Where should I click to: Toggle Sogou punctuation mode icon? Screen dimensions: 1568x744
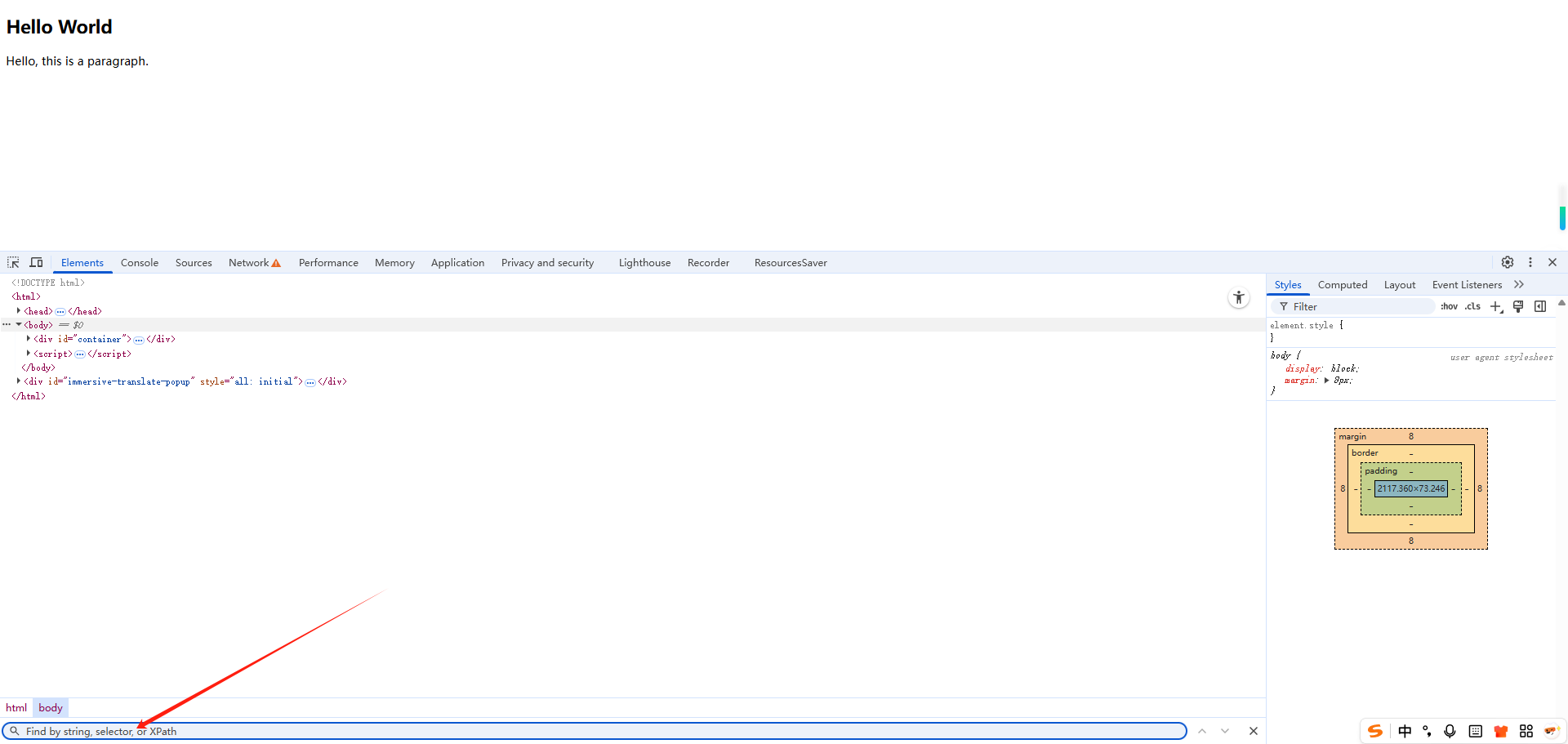coord(1427,731)
